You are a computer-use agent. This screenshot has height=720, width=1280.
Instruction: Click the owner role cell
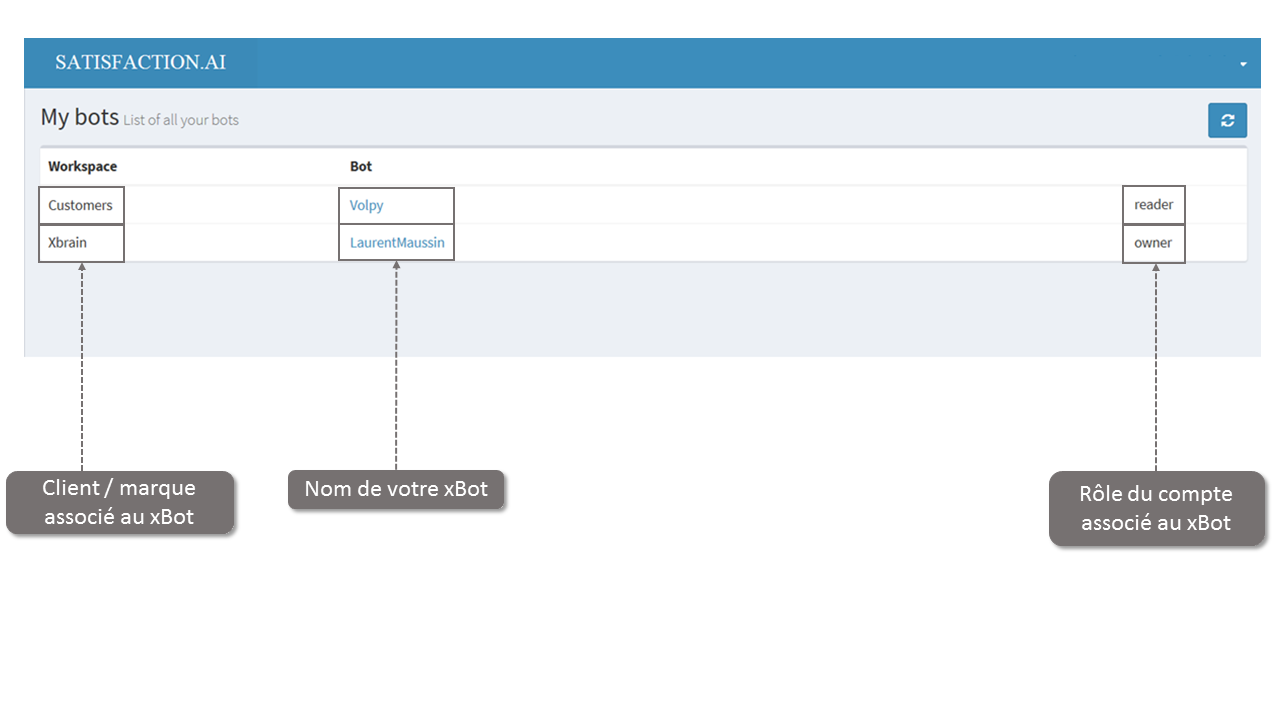point(1153,242)
